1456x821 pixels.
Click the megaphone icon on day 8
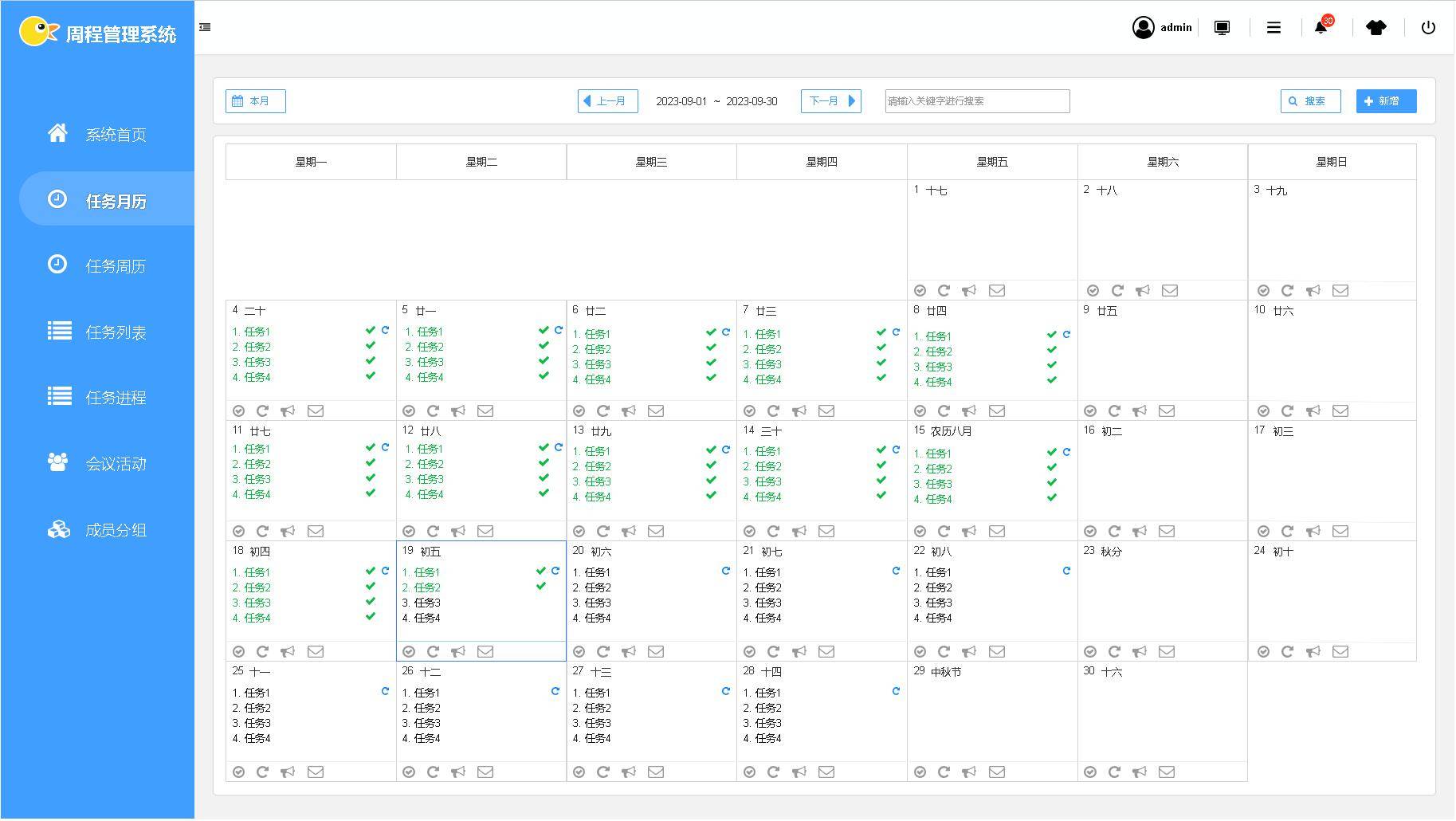click(x=969, y=411)
